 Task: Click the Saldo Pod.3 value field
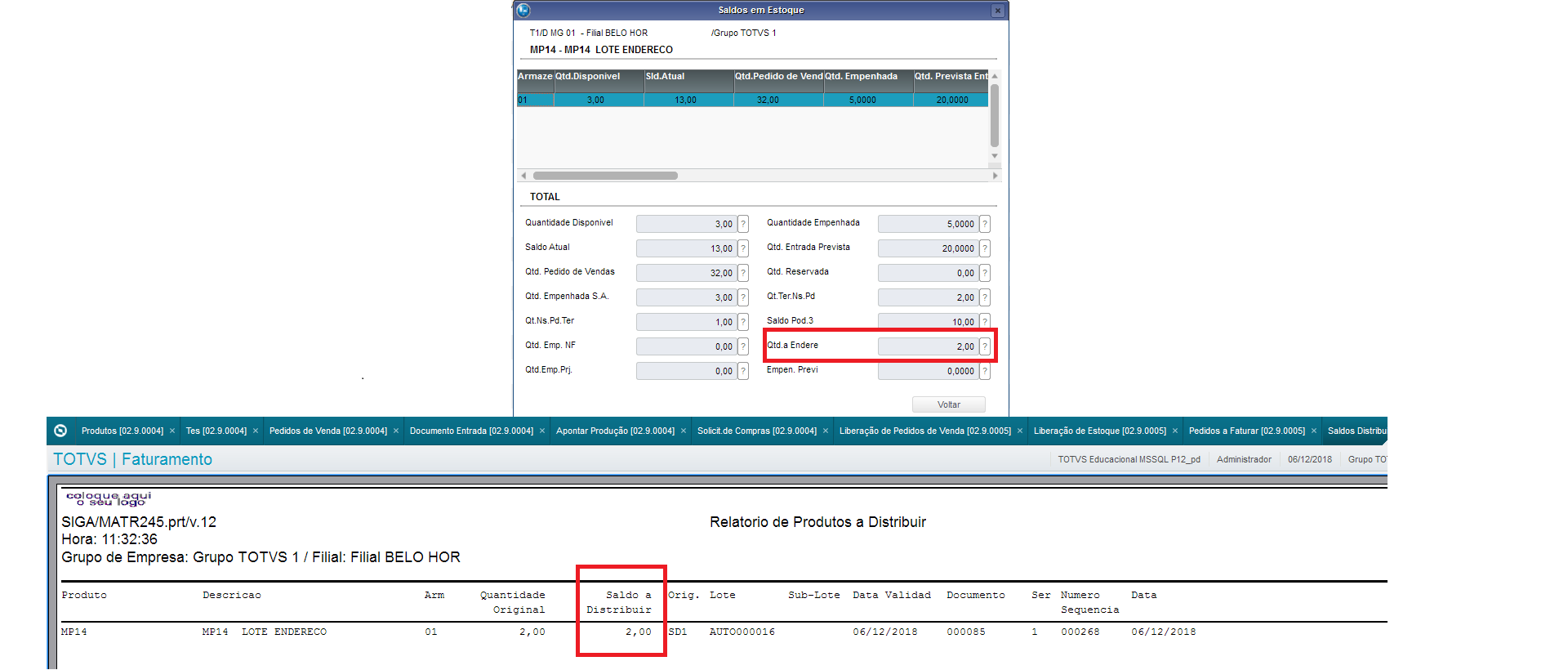[928, 322]
